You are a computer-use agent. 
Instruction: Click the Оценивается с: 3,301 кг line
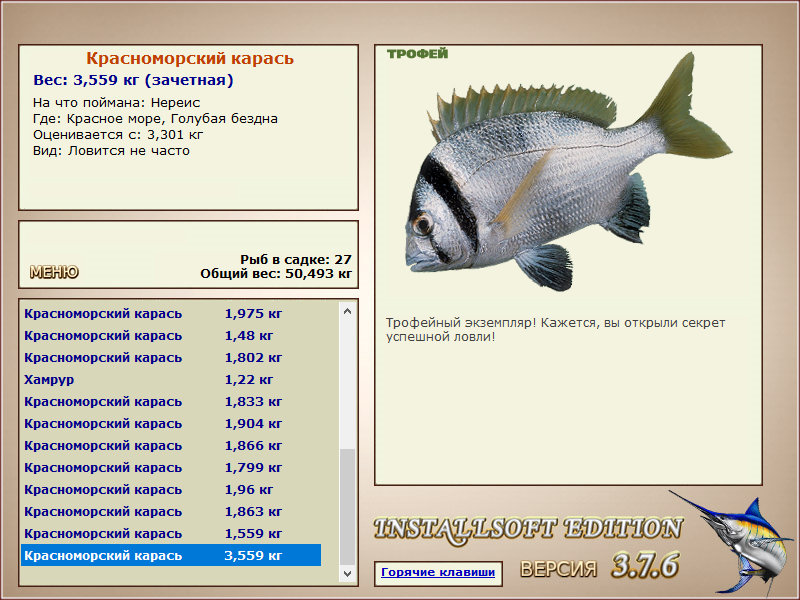118,135
